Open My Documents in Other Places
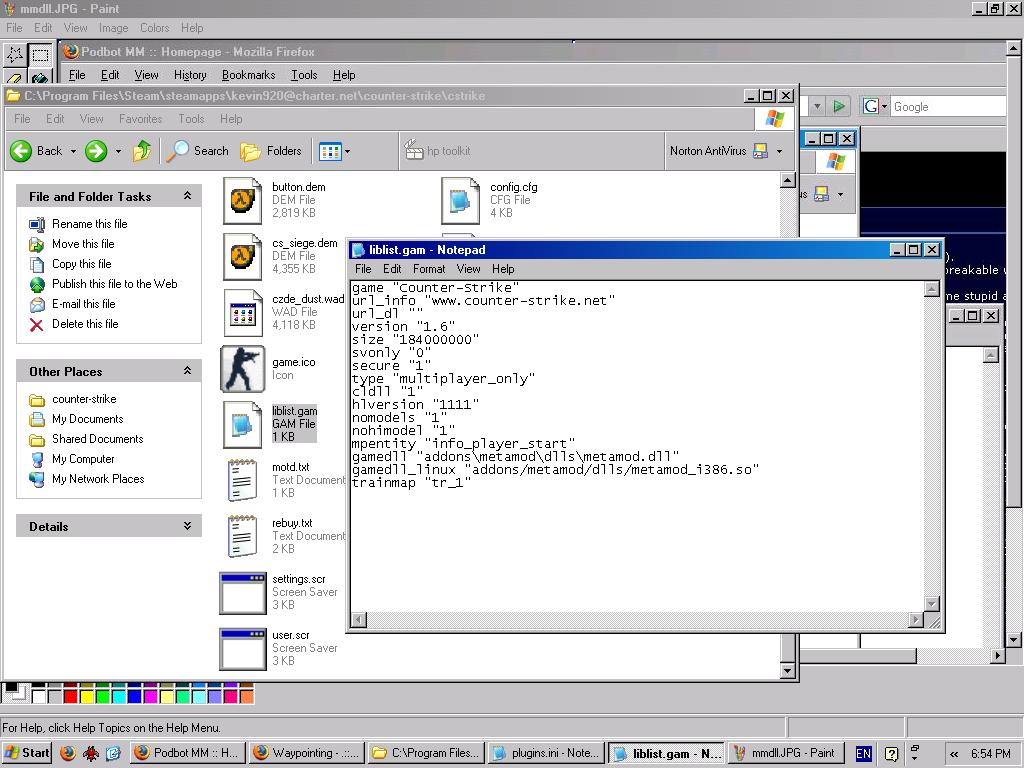1024x768 pixels. [88, 419]
